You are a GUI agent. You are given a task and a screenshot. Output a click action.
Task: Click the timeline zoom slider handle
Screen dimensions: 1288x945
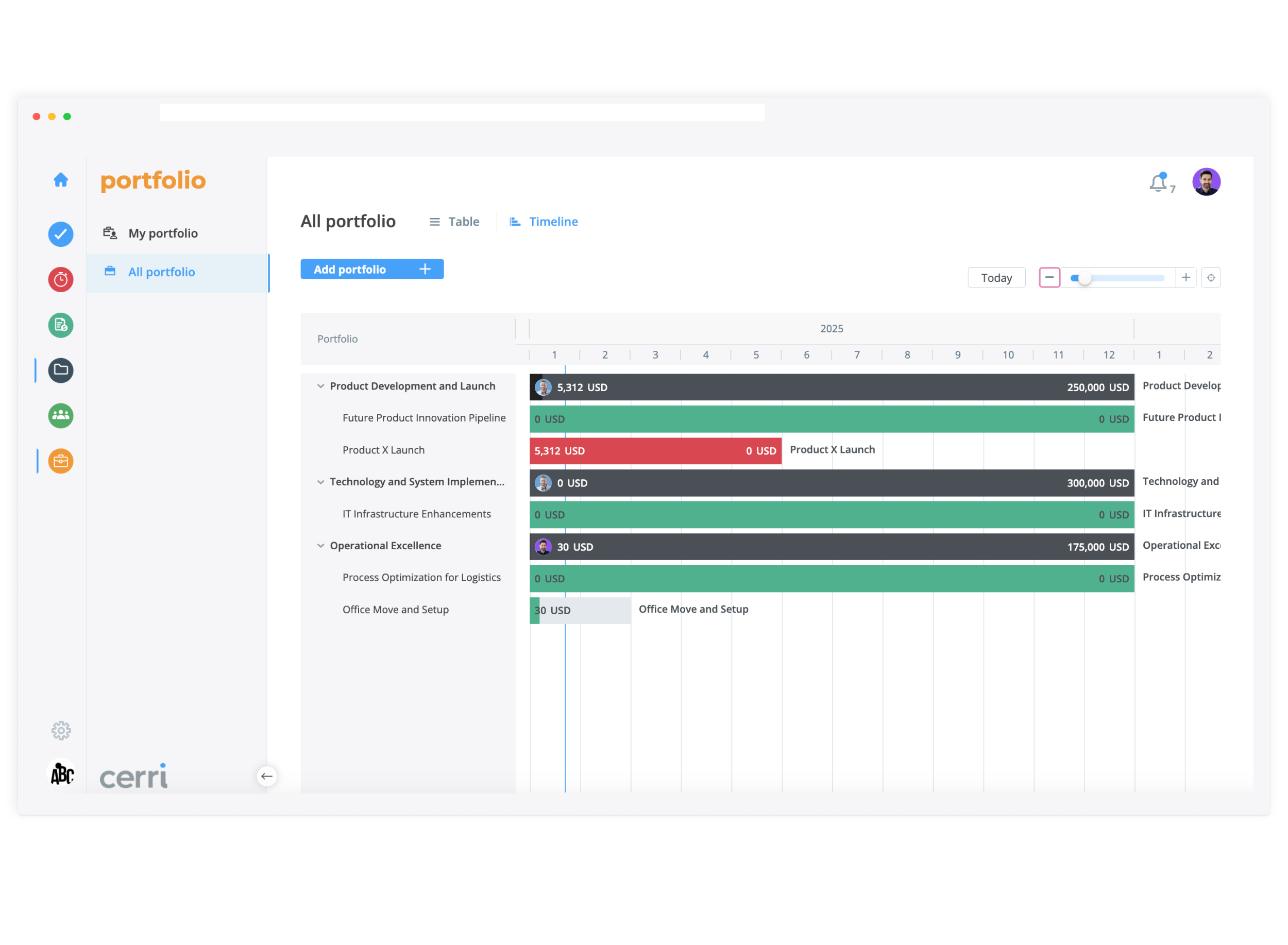click(1084, 279)
